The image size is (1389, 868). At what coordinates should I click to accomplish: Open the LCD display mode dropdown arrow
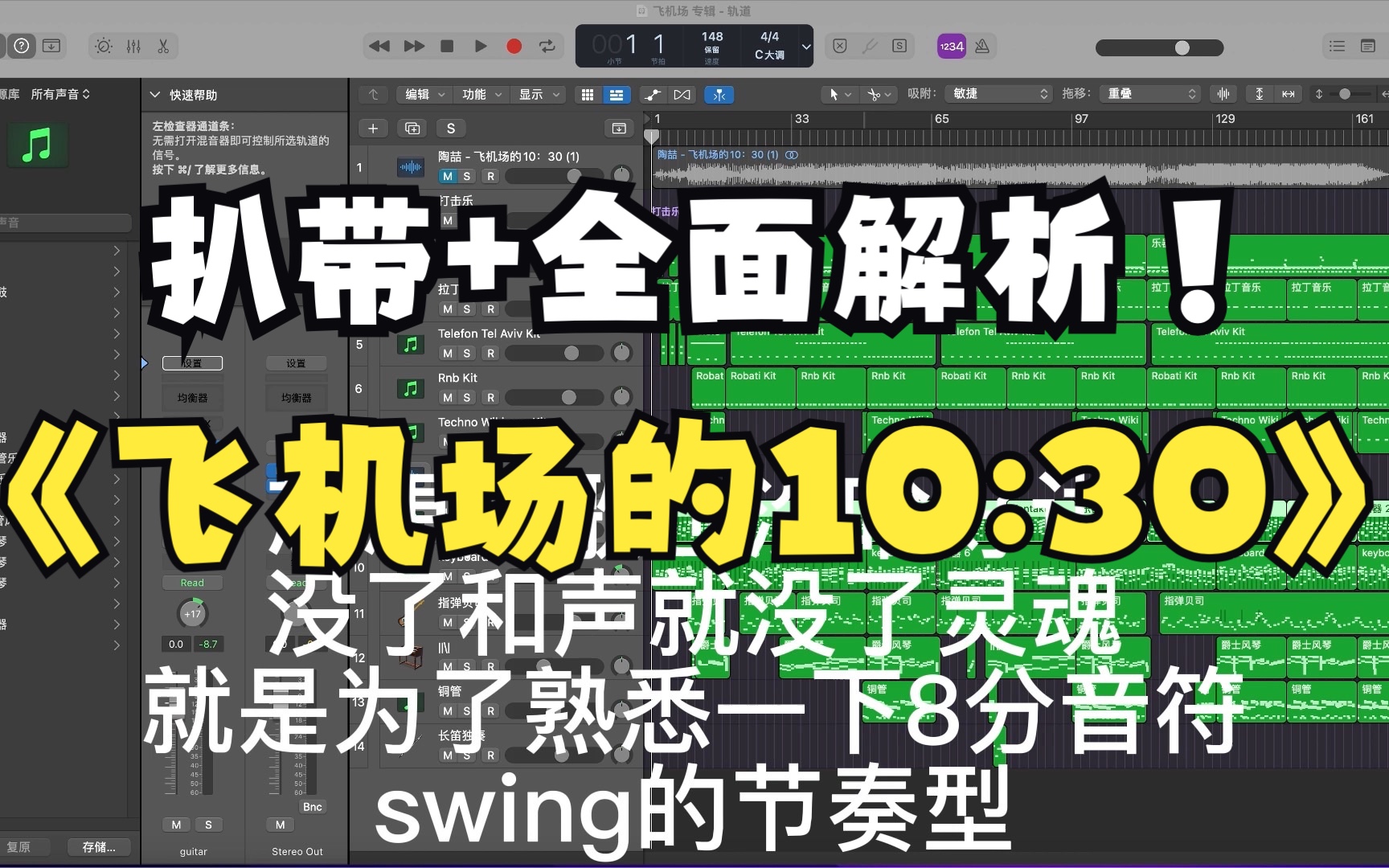tap(806, 46)
